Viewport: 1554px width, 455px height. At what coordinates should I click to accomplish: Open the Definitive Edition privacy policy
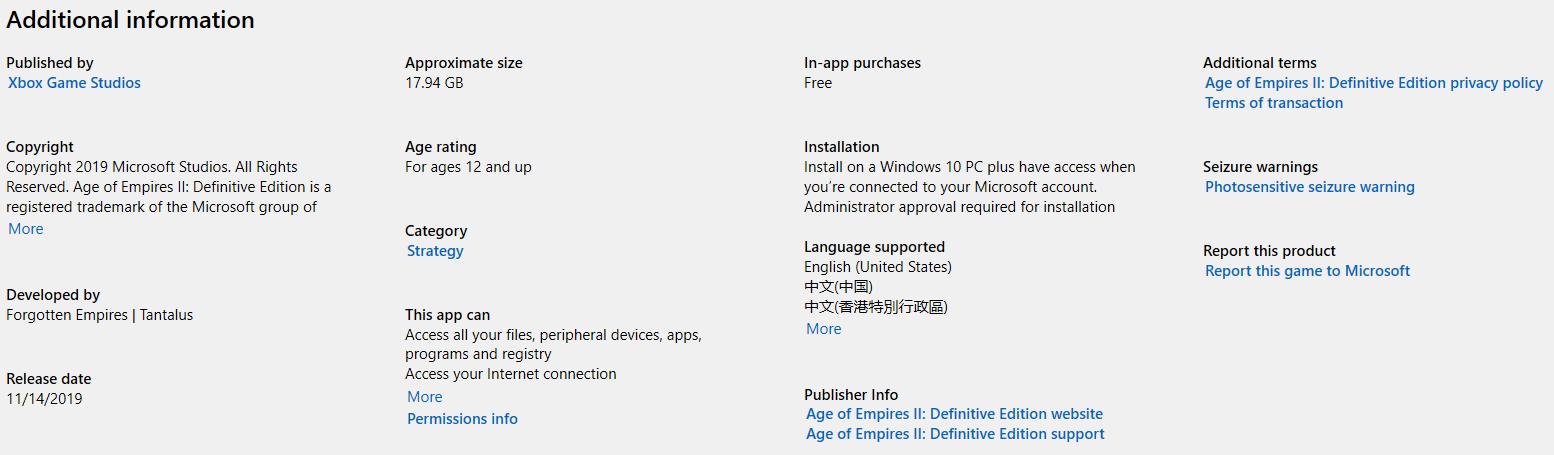coord(1374,83)
